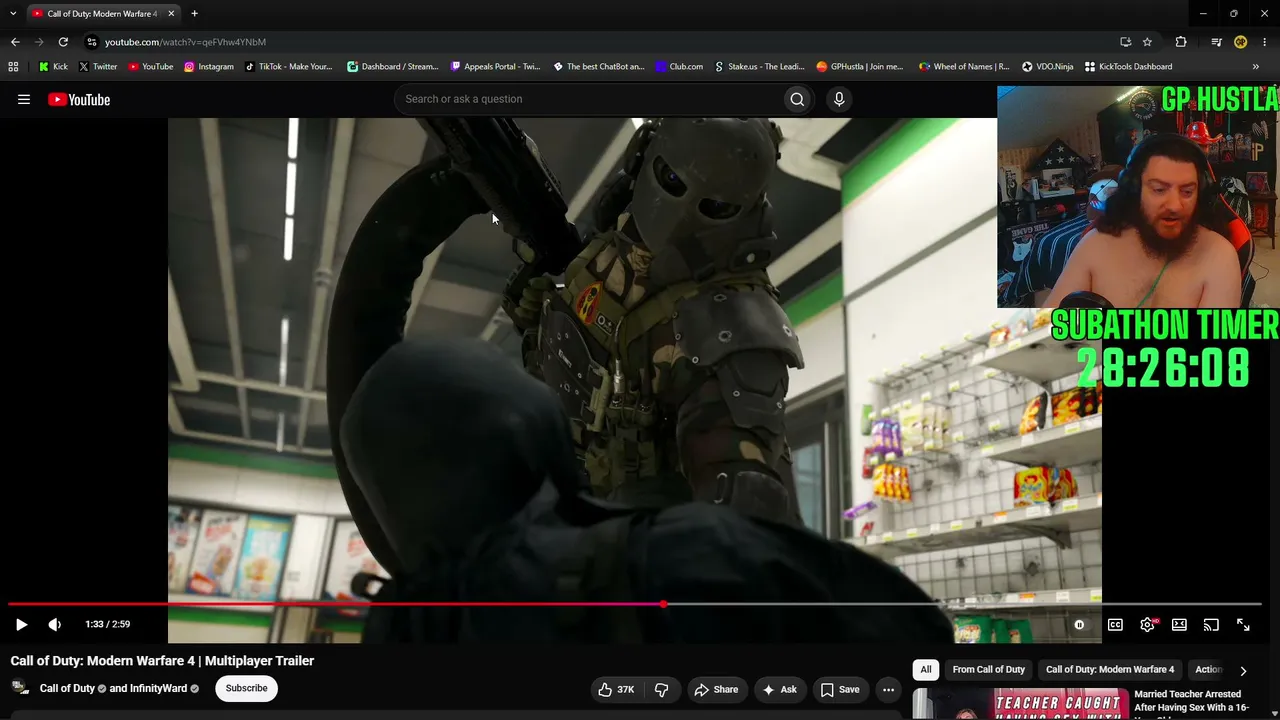
Task: Open the media control icon in toolbar
Action: tap(1216, 42)
